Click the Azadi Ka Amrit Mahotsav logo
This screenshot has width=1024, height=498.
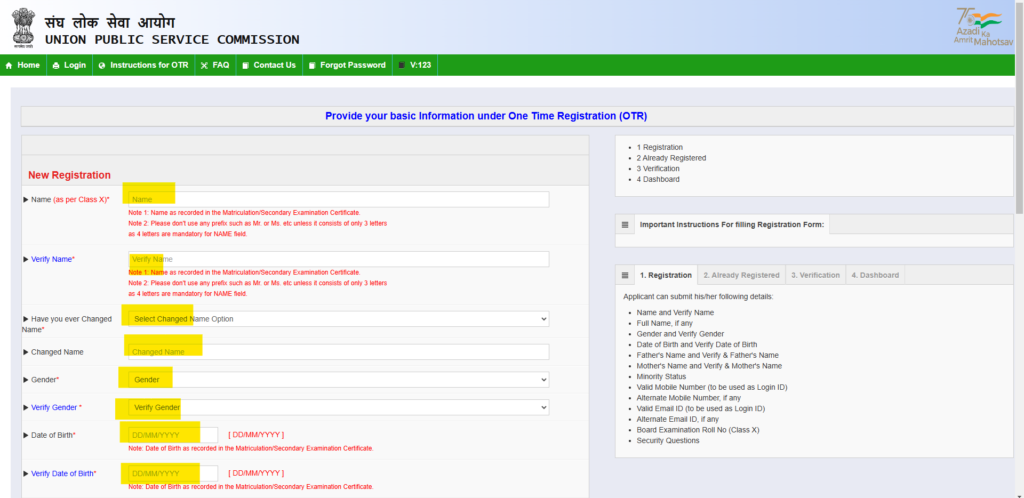[x=984, y=26]
